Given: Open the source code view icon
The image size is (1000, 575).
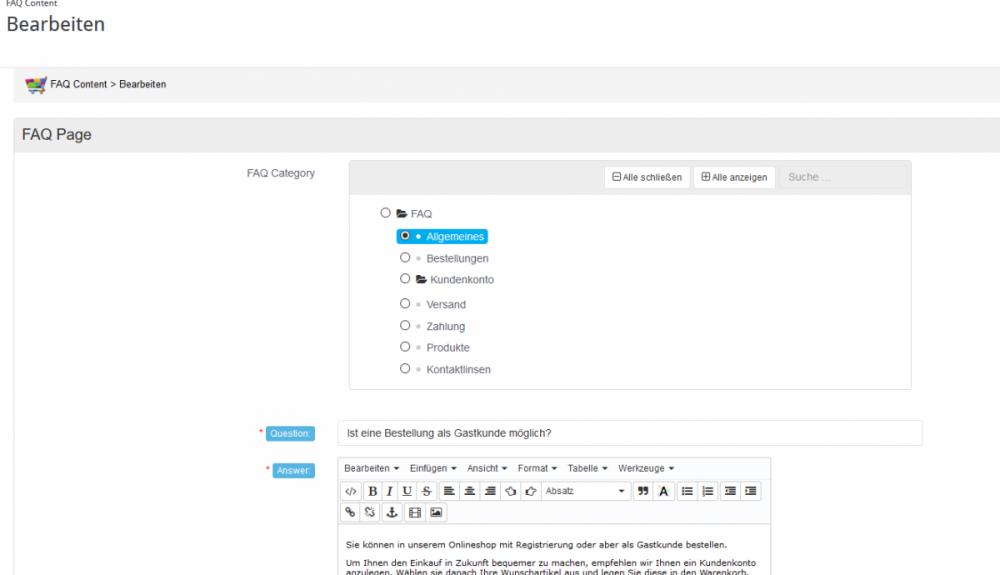Looking at the screenshot, I should [350, 491].
